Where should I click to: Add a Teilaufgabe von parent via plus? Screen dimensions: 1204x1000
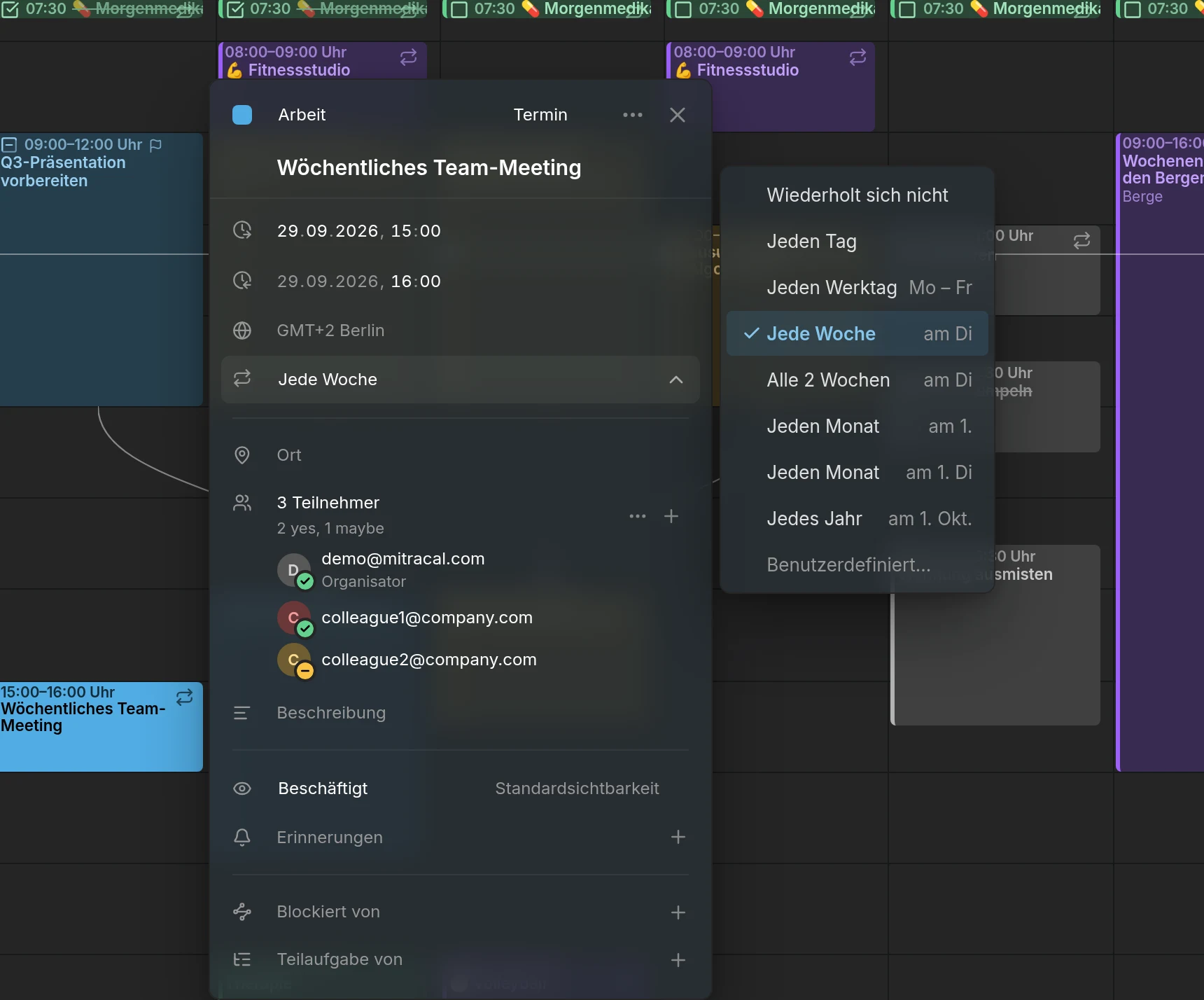click(678, 959)
